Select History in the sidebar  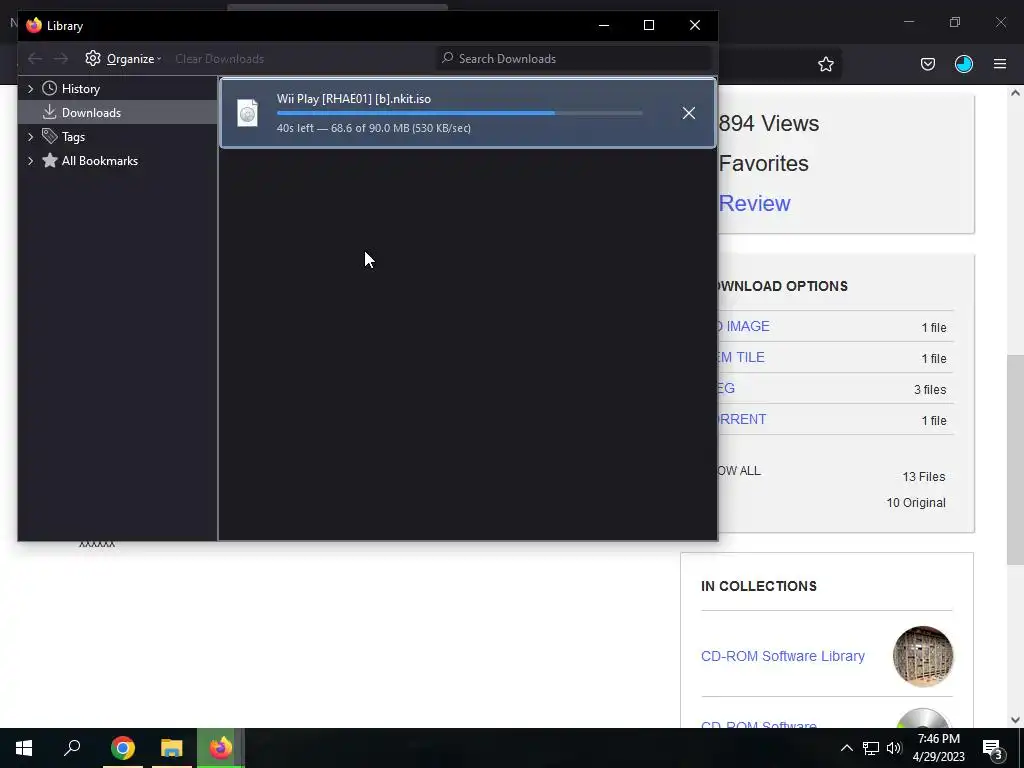tap(80, 89)
